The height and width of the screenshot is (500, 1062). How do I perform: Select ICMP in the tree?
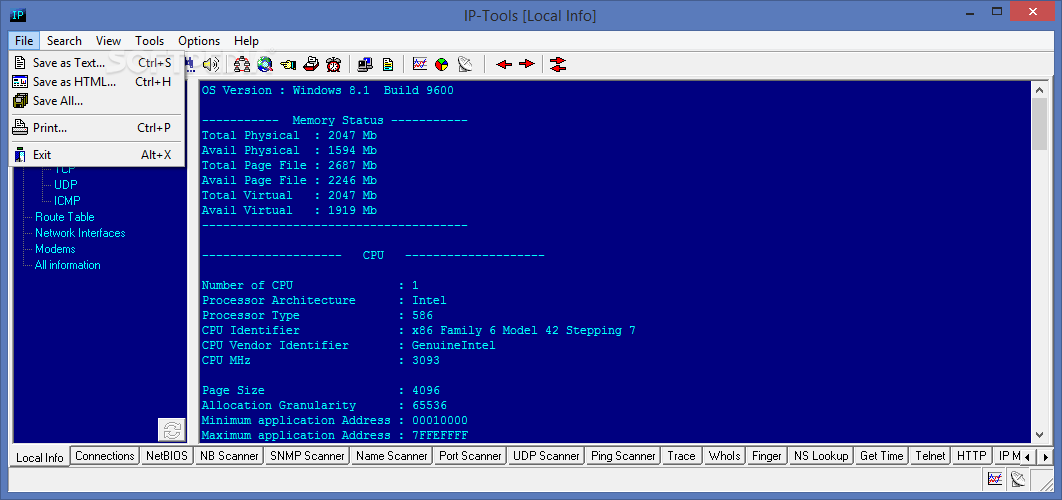[x=68, y=201]
